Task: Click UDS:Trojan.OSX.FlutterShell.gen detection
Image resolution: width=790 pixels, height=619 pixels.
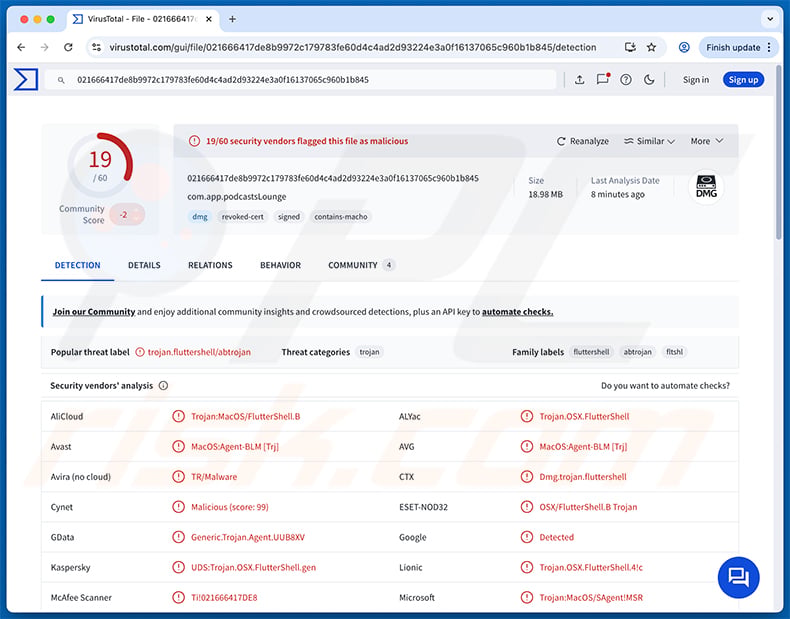Action: tap(253, 568)
